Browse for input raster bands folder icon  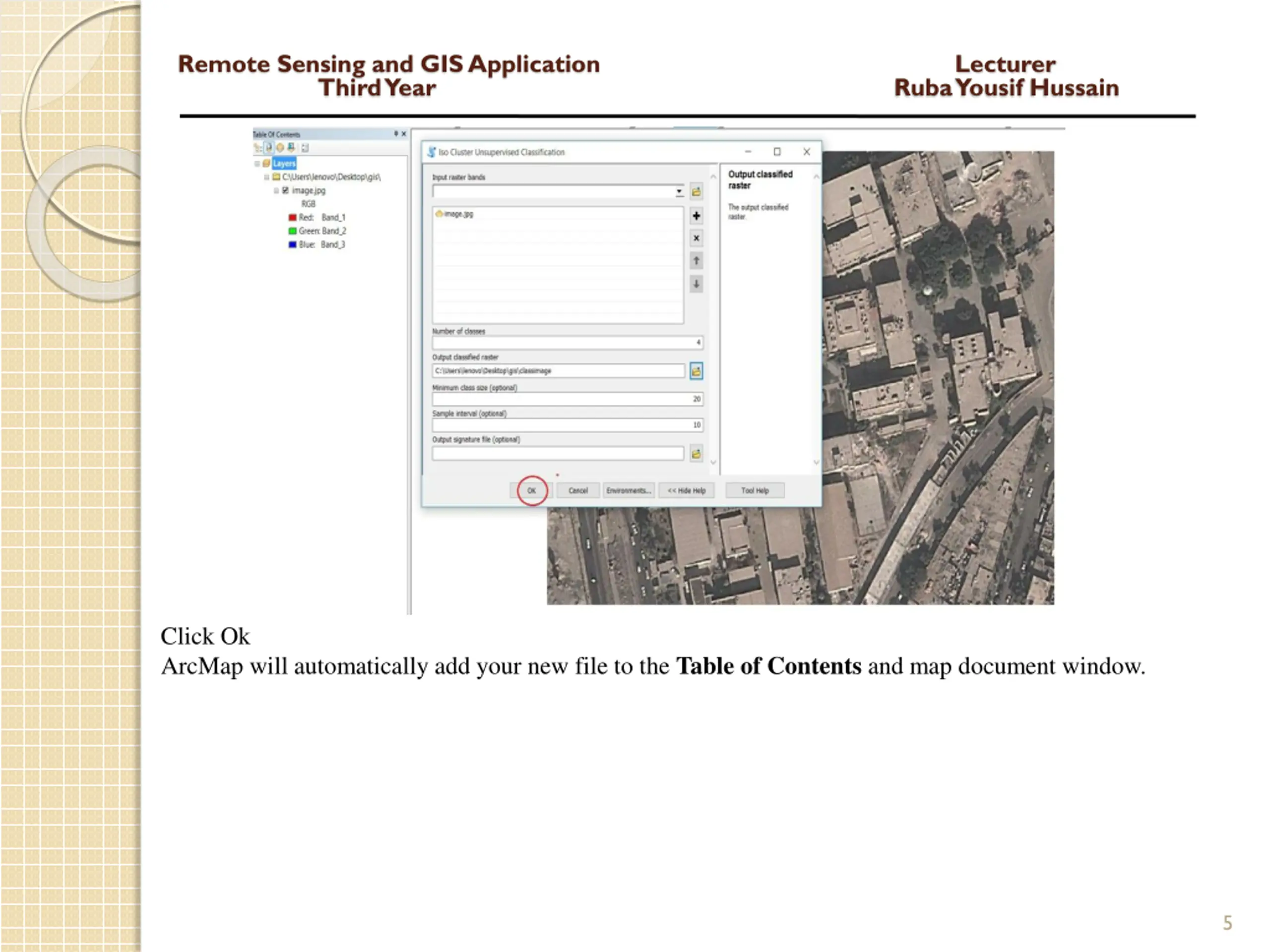(696, 192)
